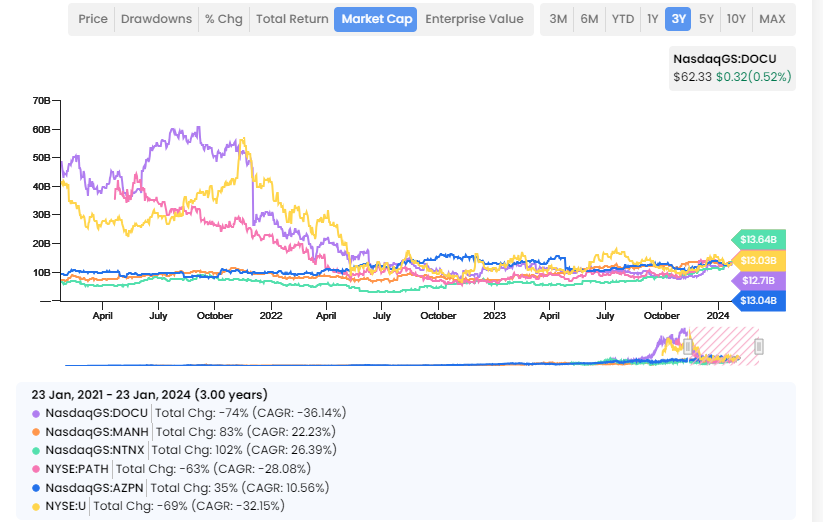Image resolution: width=823 pixels, height=522 pixels.
Task: Click the yellow NYSE:U legend dot
Action: tap(36, 507)
